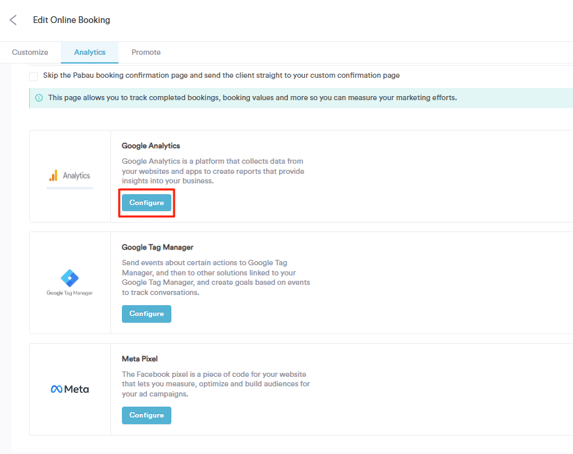Click the Google Analytics heading

point(151,146)
